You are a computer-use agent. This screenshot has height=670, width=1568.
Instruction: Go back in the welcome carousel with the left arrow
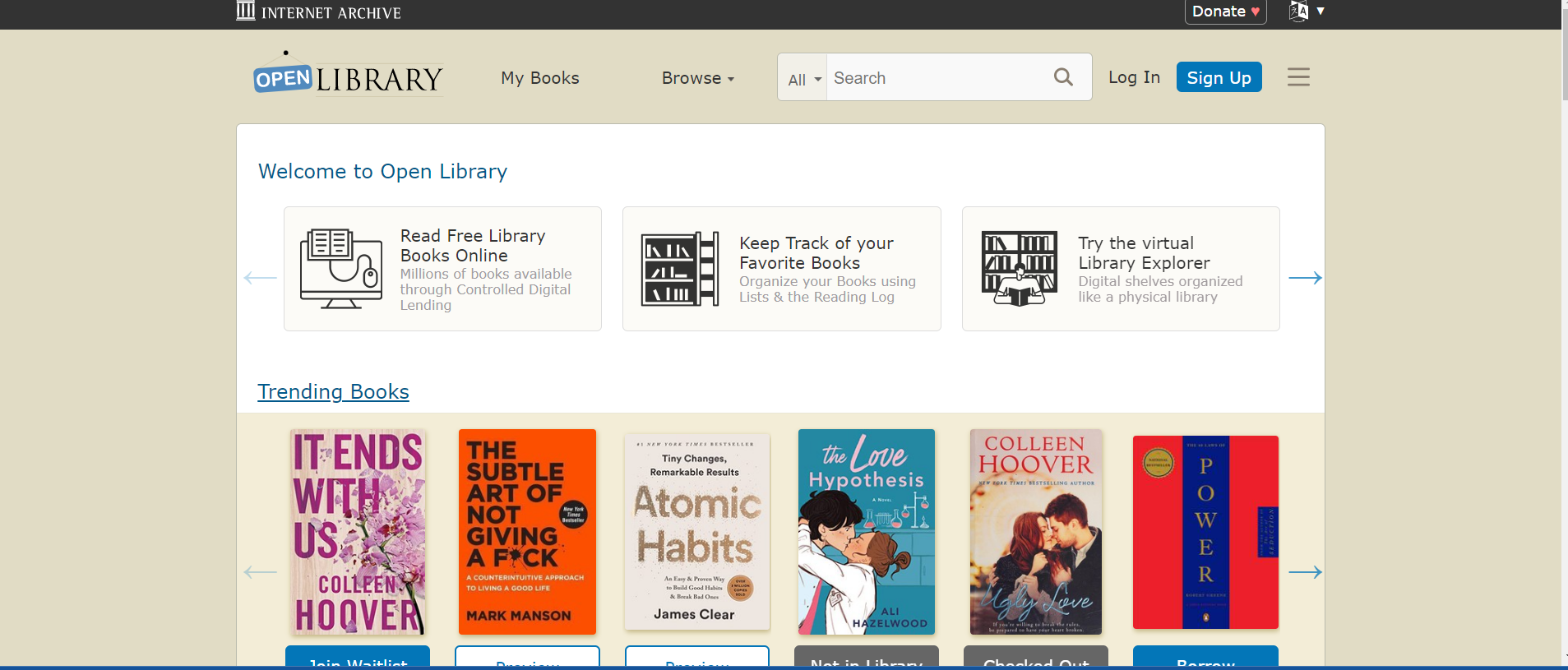click(261, 278)
